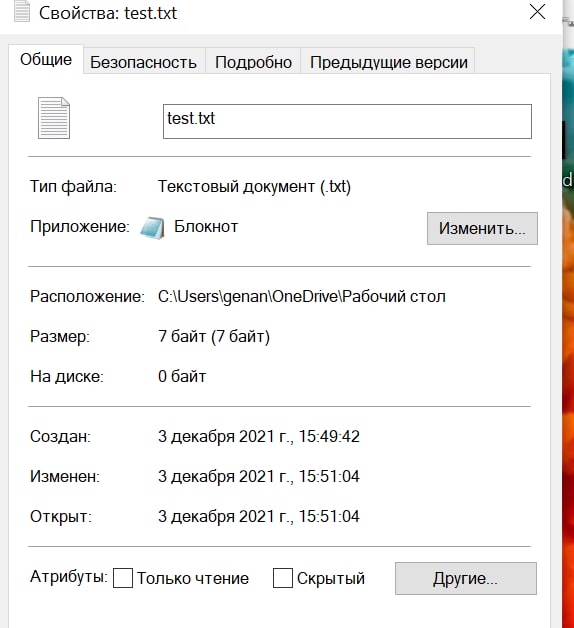Click the Размер: label
This screenshot has height=628, width=574.
click(x=60, y=337)
